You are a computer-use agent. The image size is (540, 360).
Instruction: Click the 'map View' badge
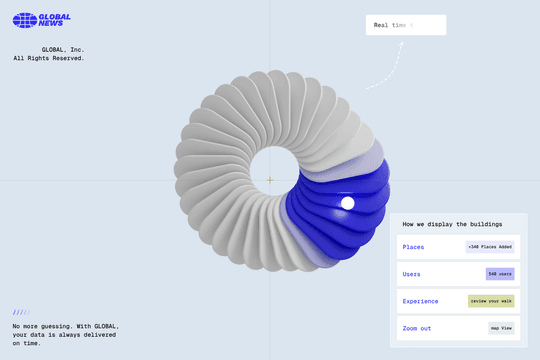point(501,328)
